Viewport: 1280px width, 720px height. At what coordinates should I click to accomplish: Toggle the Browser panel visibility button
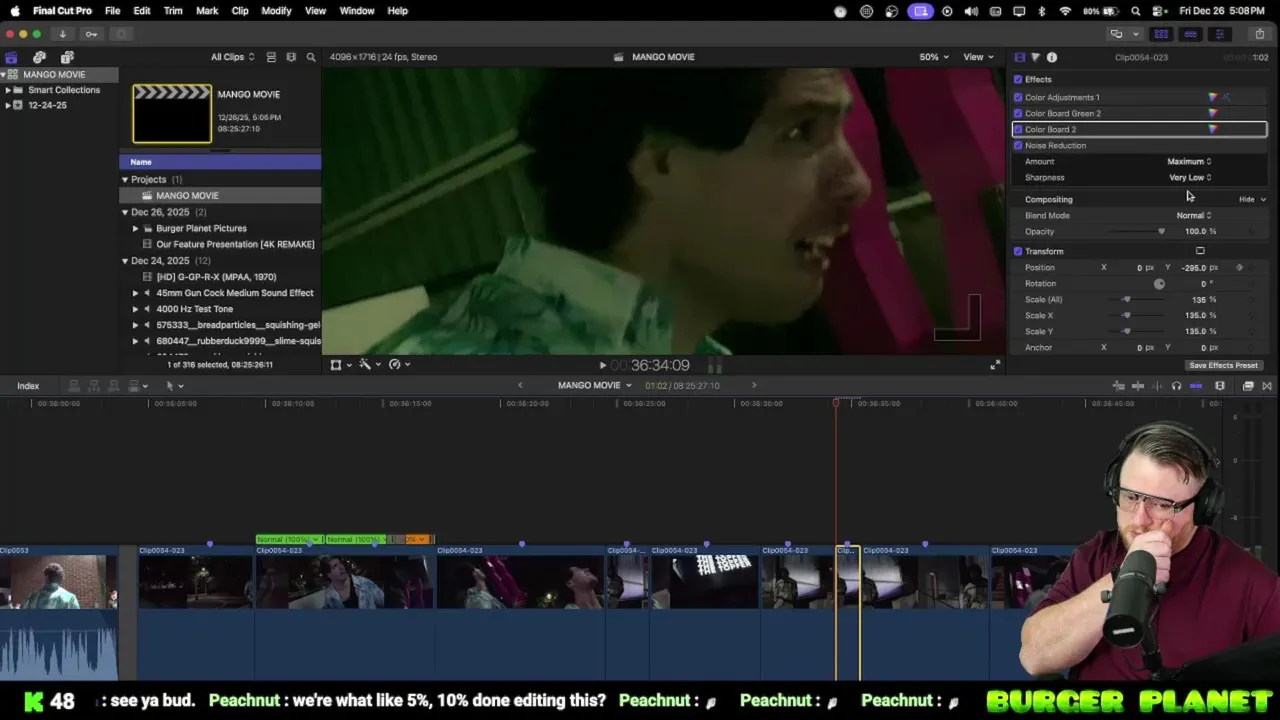click(x=1161, y=34)
